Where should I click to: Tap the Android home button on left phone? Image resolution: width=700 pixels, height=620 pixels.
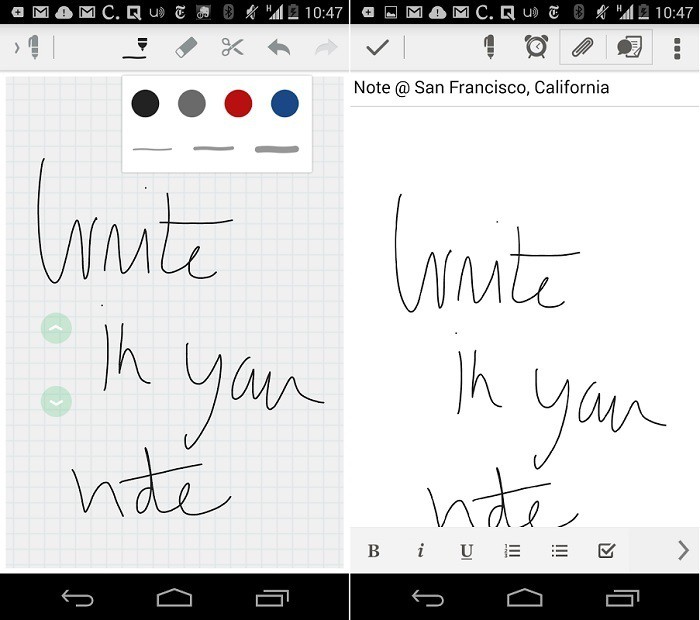click(x=175, y=598)
